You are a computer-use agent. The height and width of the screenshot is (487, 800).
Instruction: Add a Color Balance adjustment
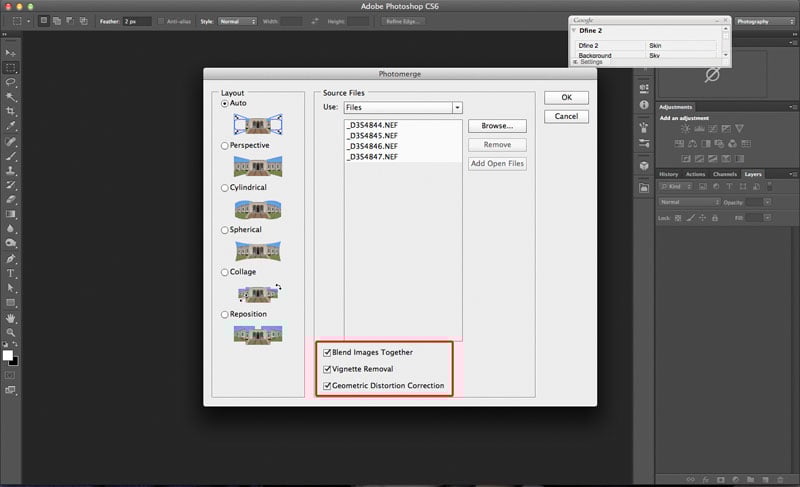pyautogui.click(x=692, y=144)
